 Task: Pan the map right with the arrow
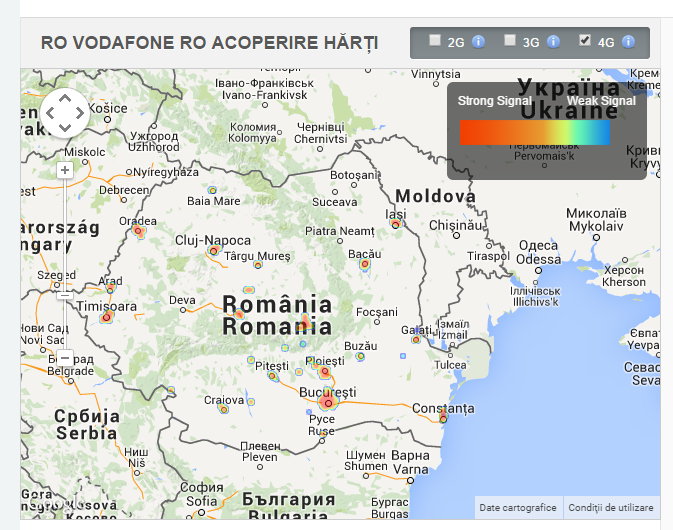[80, 113]
